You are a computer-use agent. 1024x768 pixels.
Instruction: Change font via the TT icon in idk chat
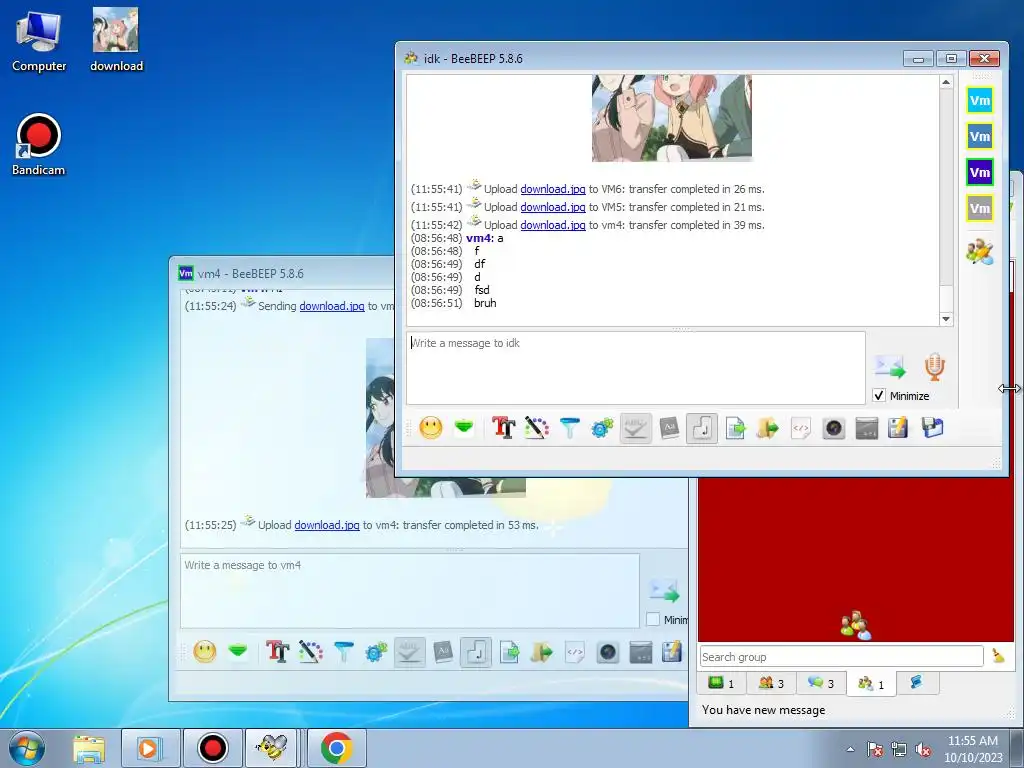504,428
